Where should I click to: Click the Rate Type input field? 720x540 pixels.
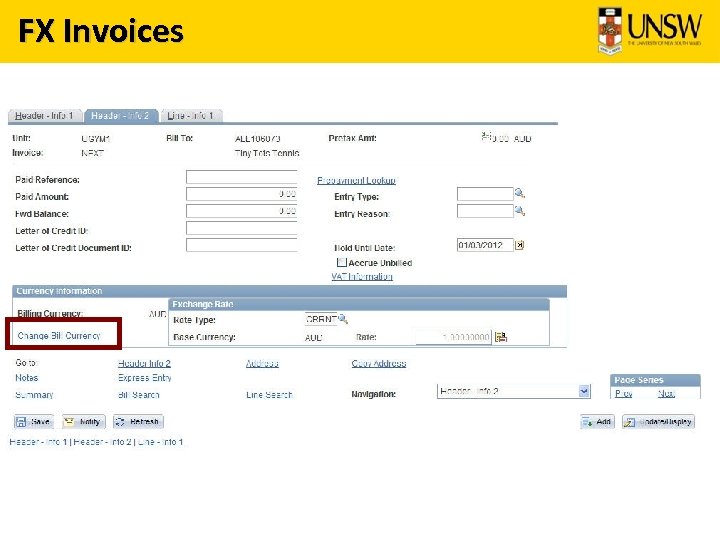pyautogui.click(x=321, y=319)
